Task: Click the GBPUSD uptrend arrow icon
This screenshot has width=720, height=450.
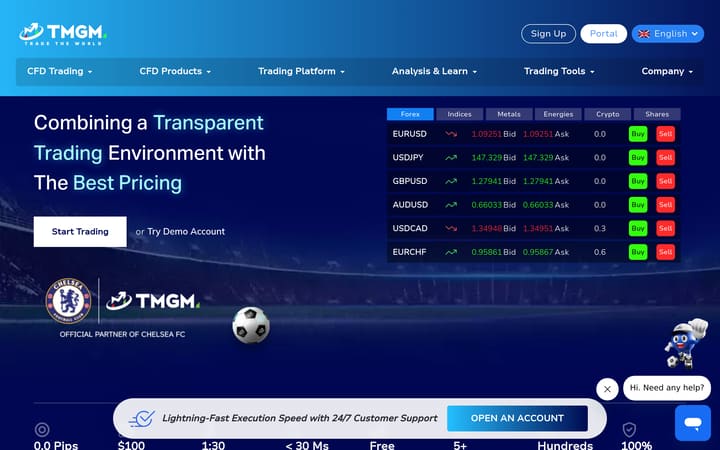Action: 451,181
